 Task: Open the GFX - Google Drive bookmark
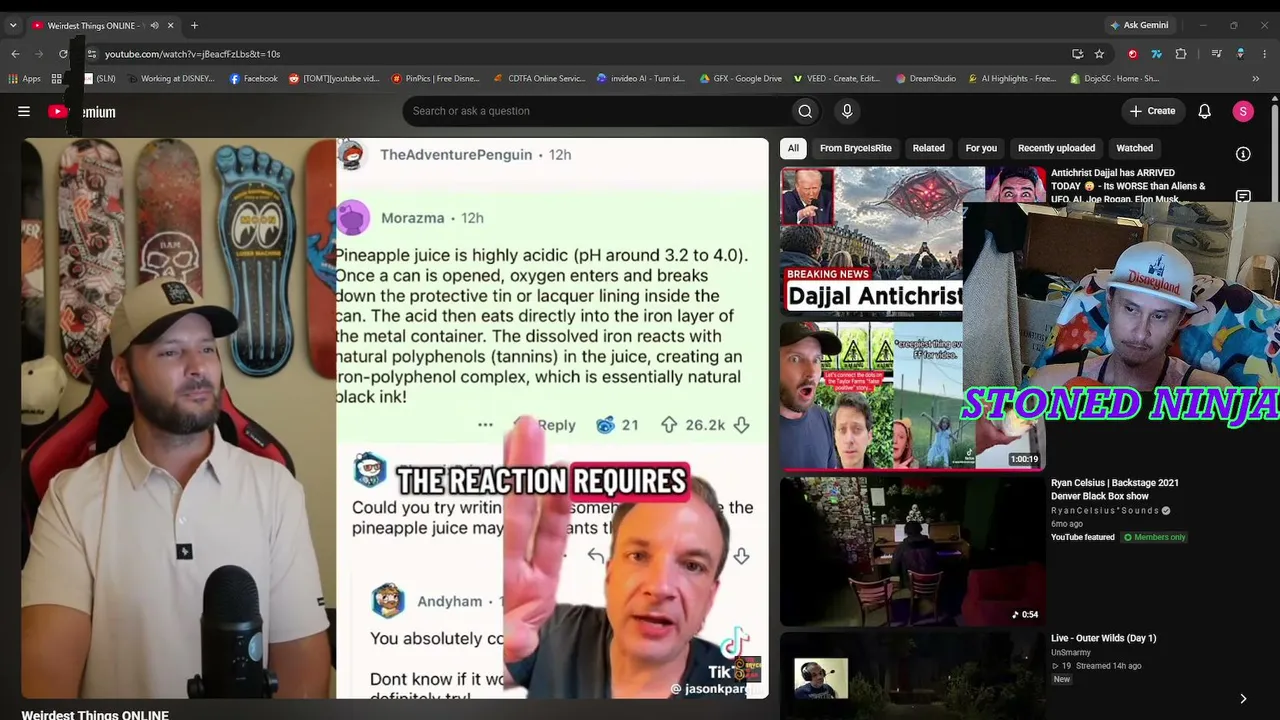741,78
